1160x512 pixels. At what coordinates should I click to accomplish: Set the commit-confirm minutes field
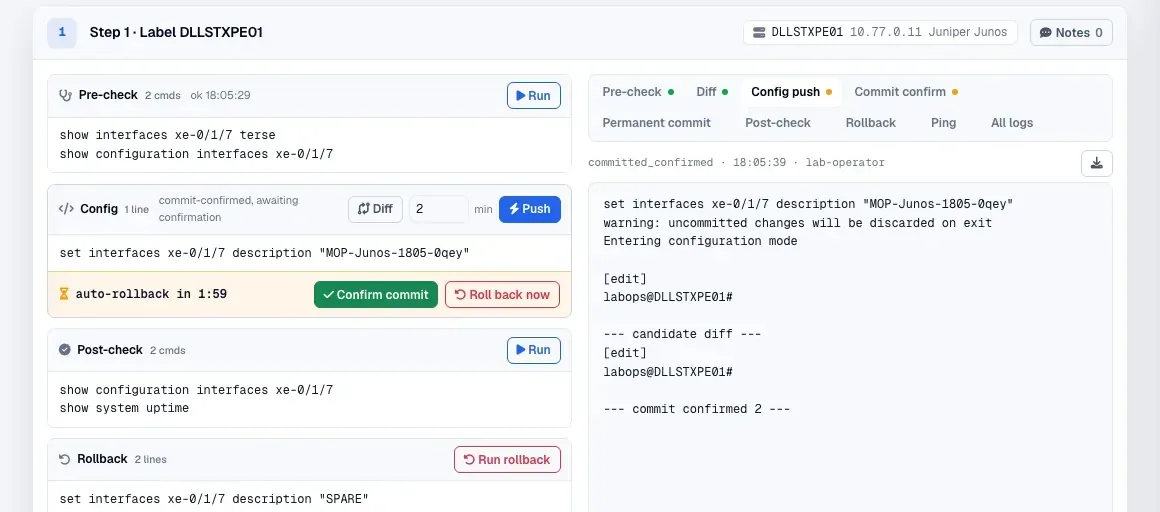click(439, 209)
